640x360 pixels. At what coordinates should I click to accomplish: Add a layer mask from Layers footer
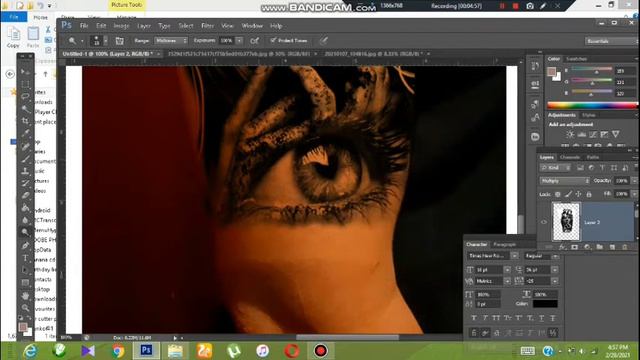pyautogui.click(x=574, y=247)
